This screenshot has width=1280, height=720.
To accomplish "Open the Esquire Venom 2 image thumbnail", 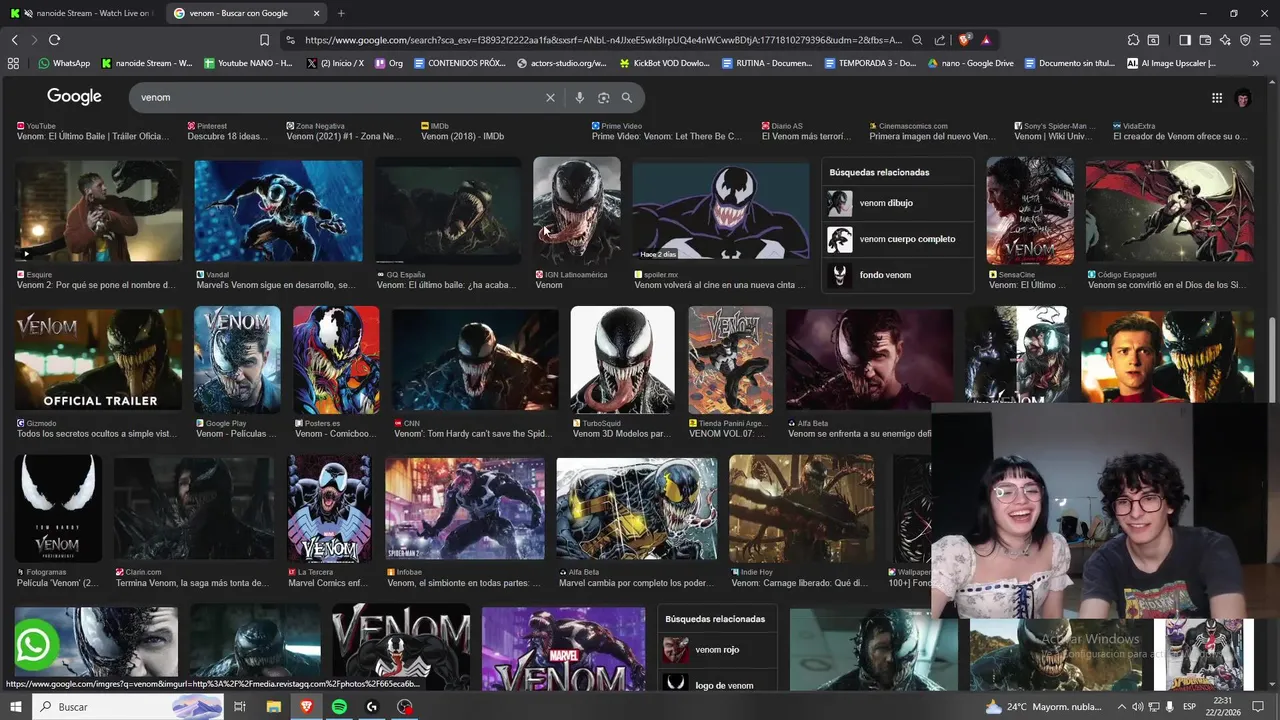I will (98, 211).
